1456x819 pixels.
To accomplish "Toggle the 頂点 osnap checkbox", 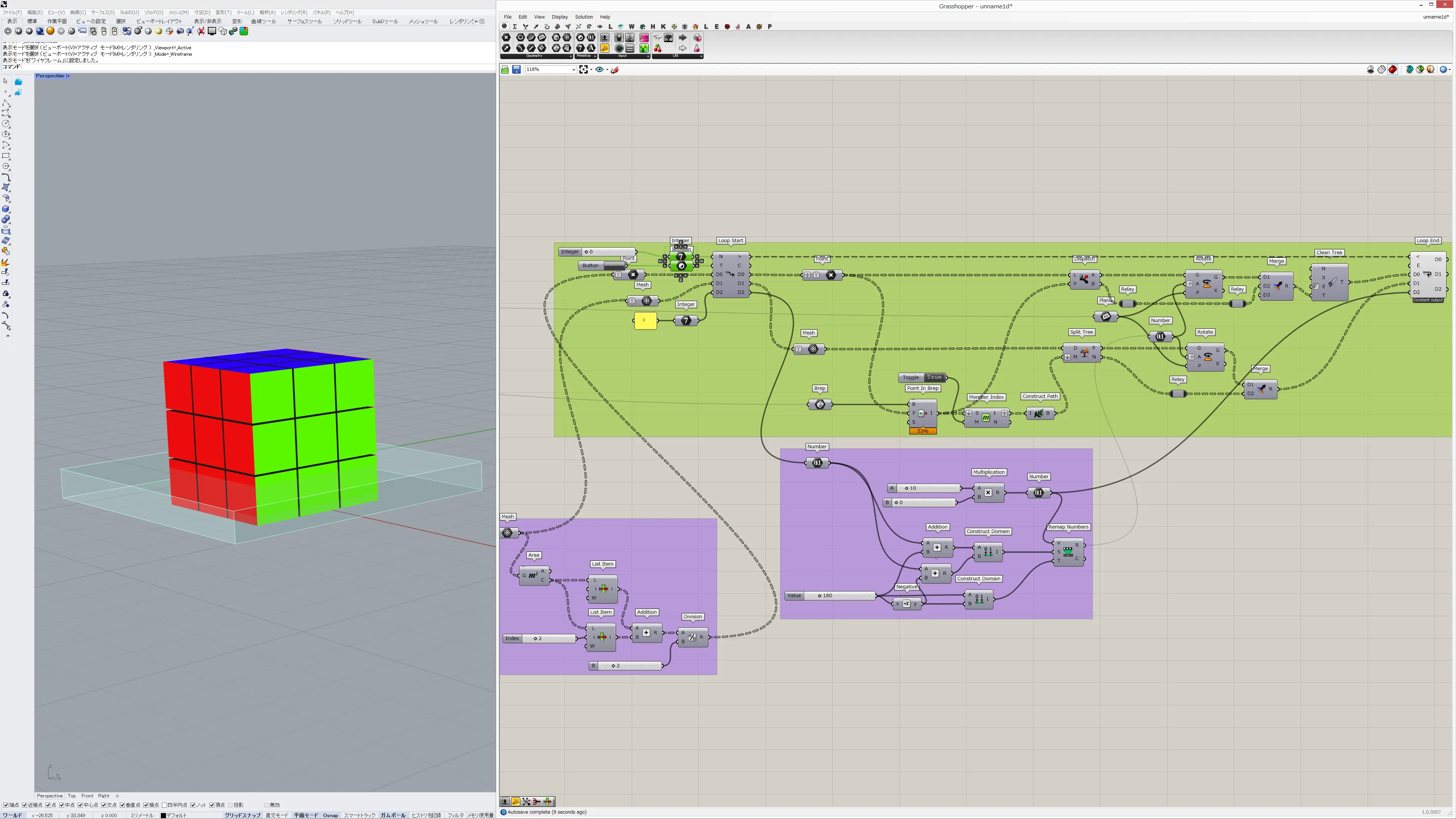I will [212, 805].
